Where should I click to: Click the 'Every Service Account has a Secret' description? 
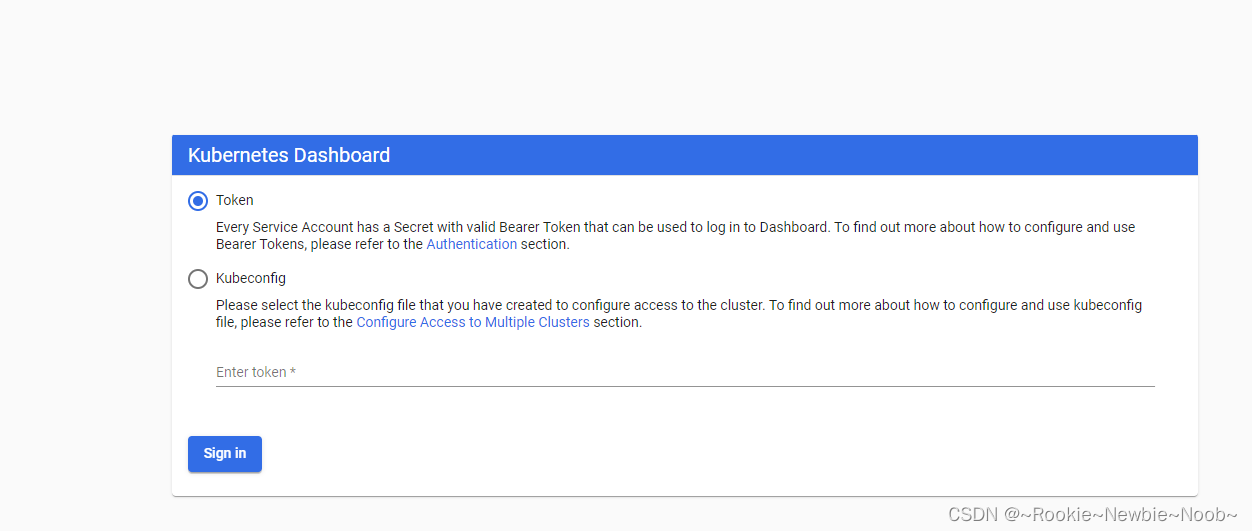(x=676, y=235)
